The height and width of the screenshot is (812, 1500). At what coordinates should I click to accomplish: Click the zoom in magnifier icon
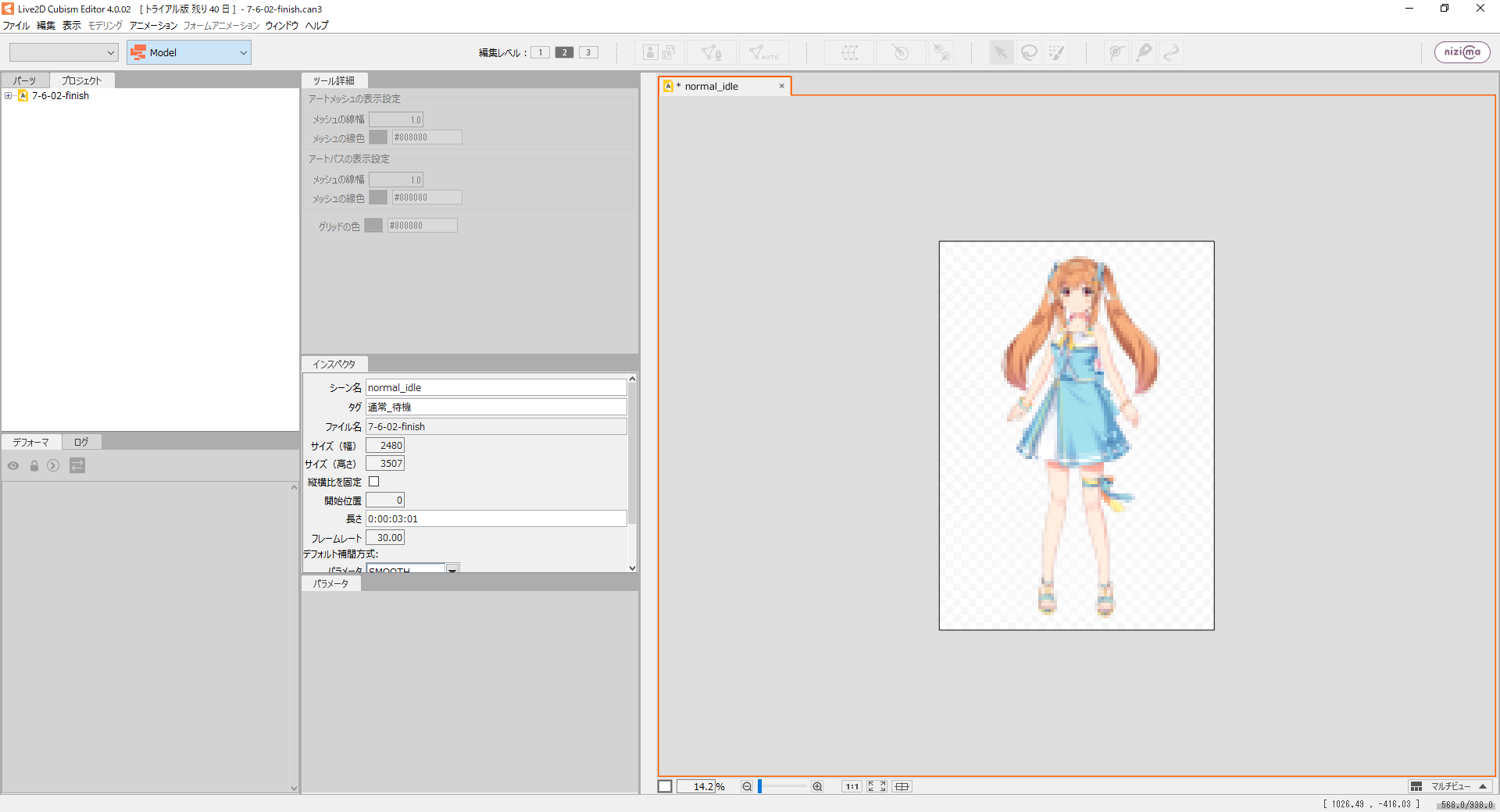817,786
